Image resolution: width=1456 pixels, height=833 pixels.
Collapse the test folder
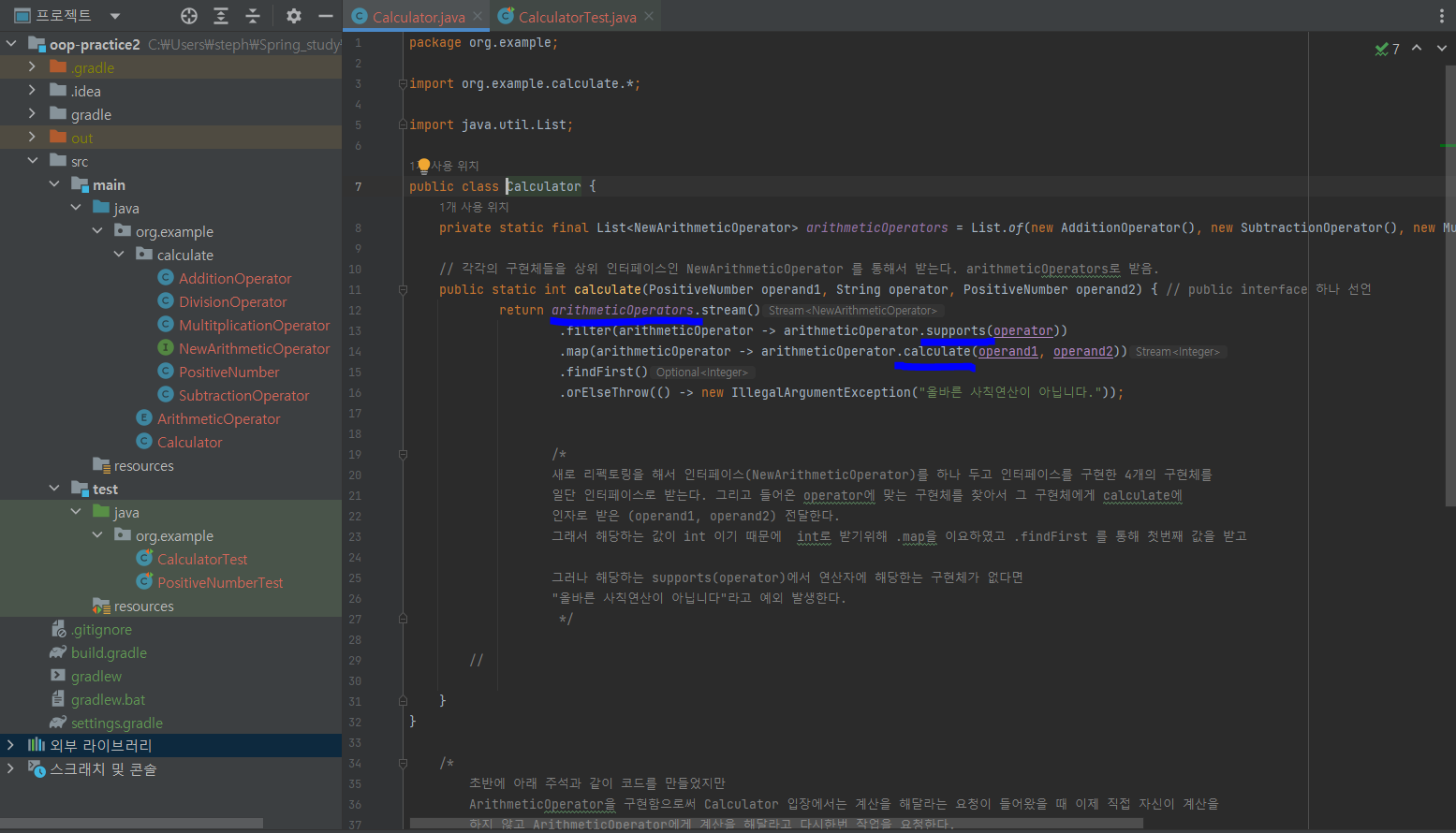click(54, 489)
